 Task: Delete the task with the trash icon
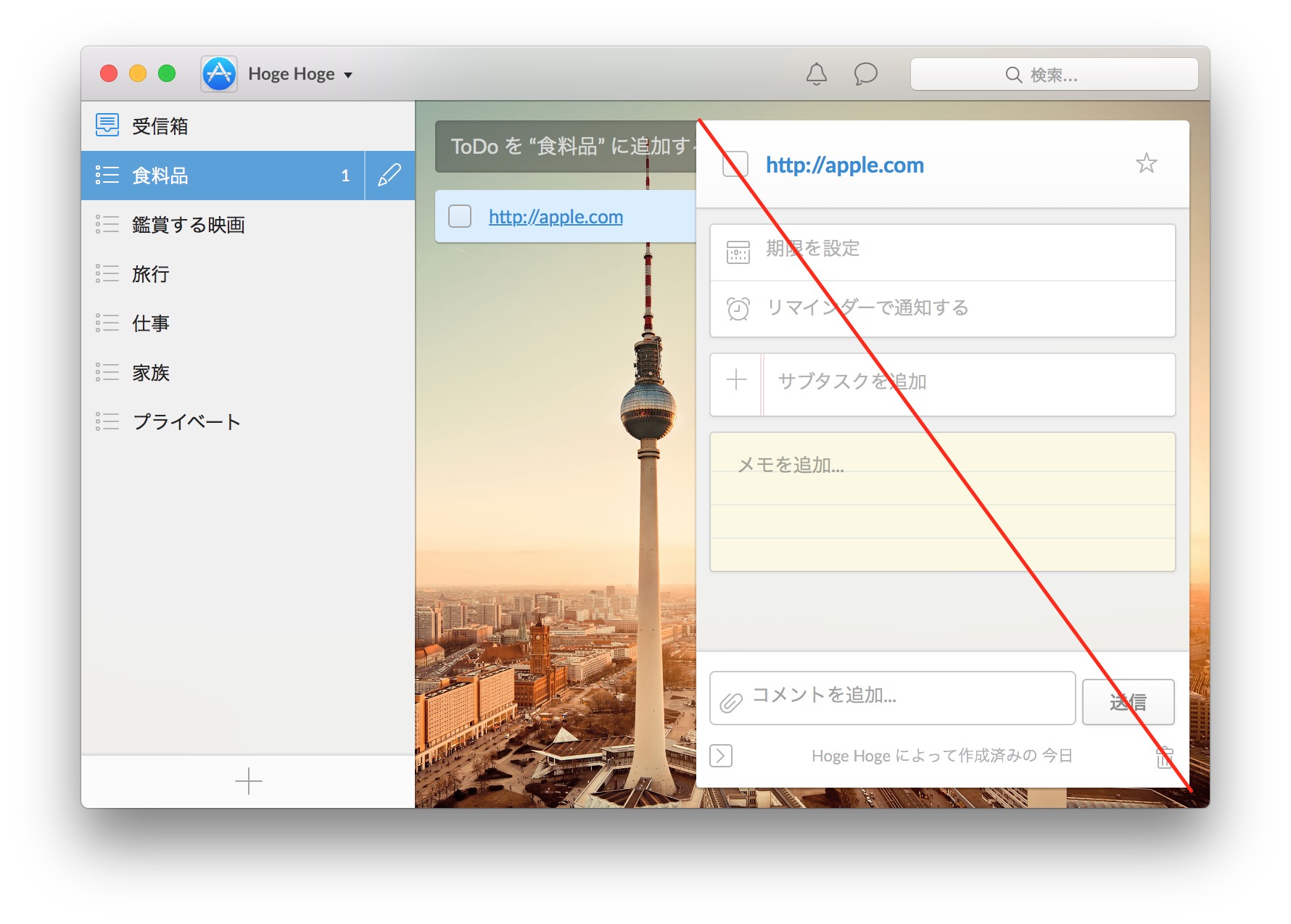coord(1164,756)
